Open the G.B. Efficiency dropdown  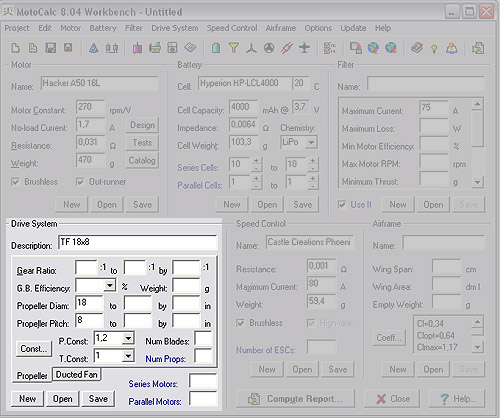click(x=109, y=285)
